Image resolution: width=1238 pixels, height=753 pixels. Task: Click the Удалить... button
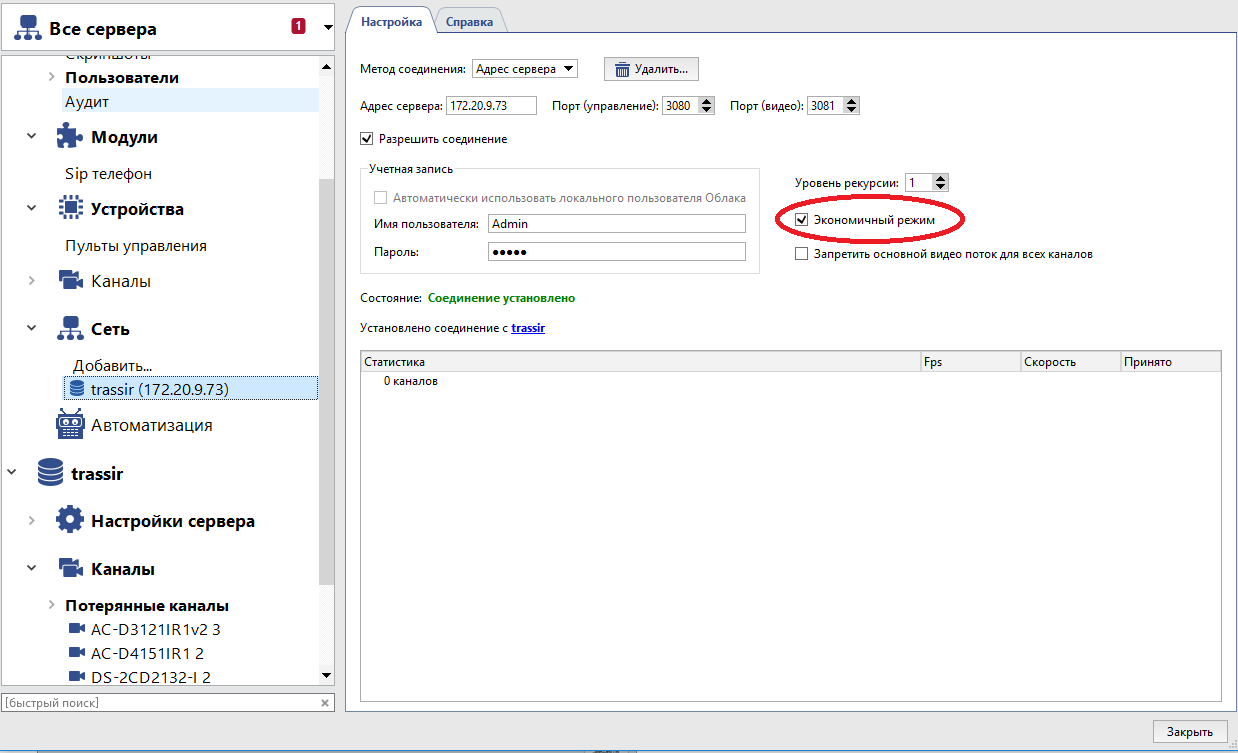(x=651, y=69)
